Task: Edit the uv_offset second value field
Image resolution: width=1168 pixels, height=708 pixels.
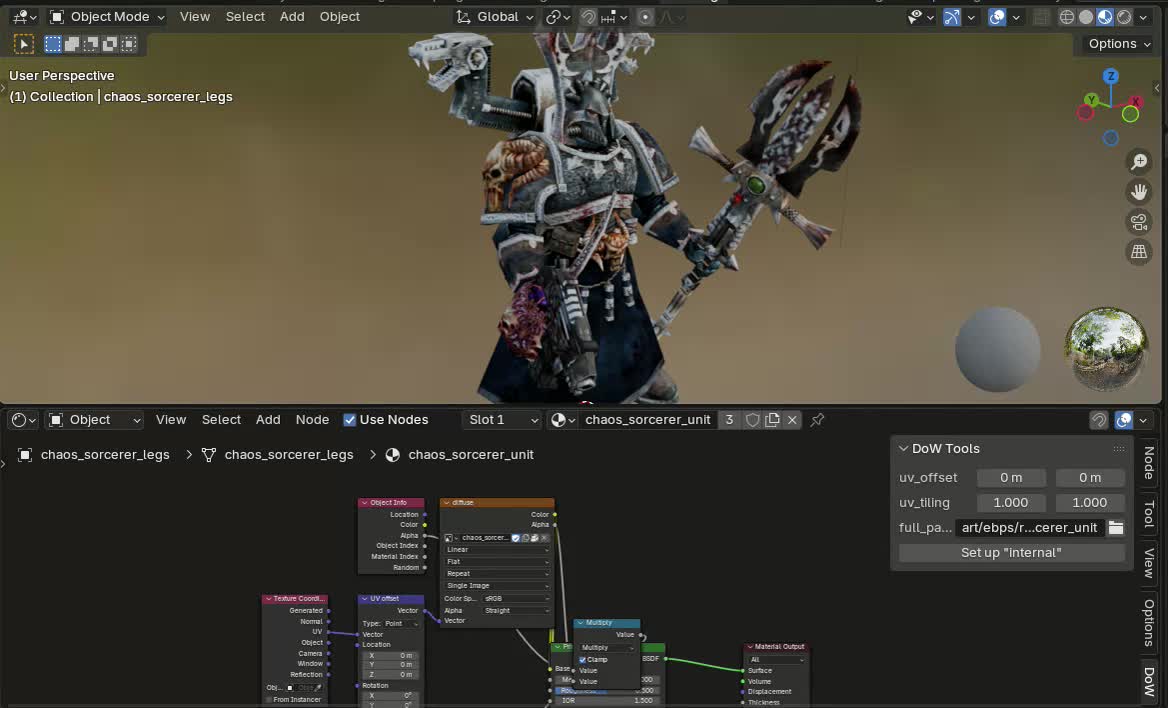Action: pyautogui.click(x=1090, y=477)
